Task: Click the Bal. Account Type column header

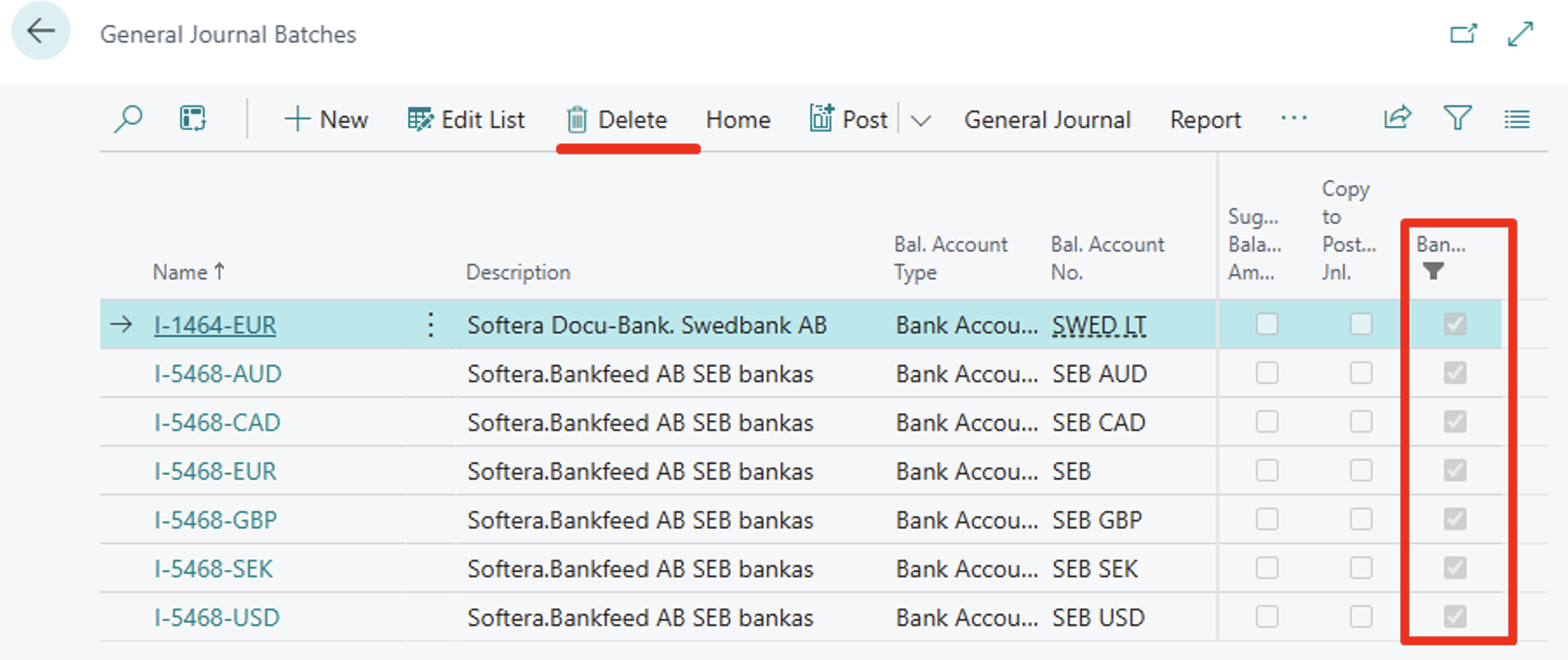Action: pos(951,258)
